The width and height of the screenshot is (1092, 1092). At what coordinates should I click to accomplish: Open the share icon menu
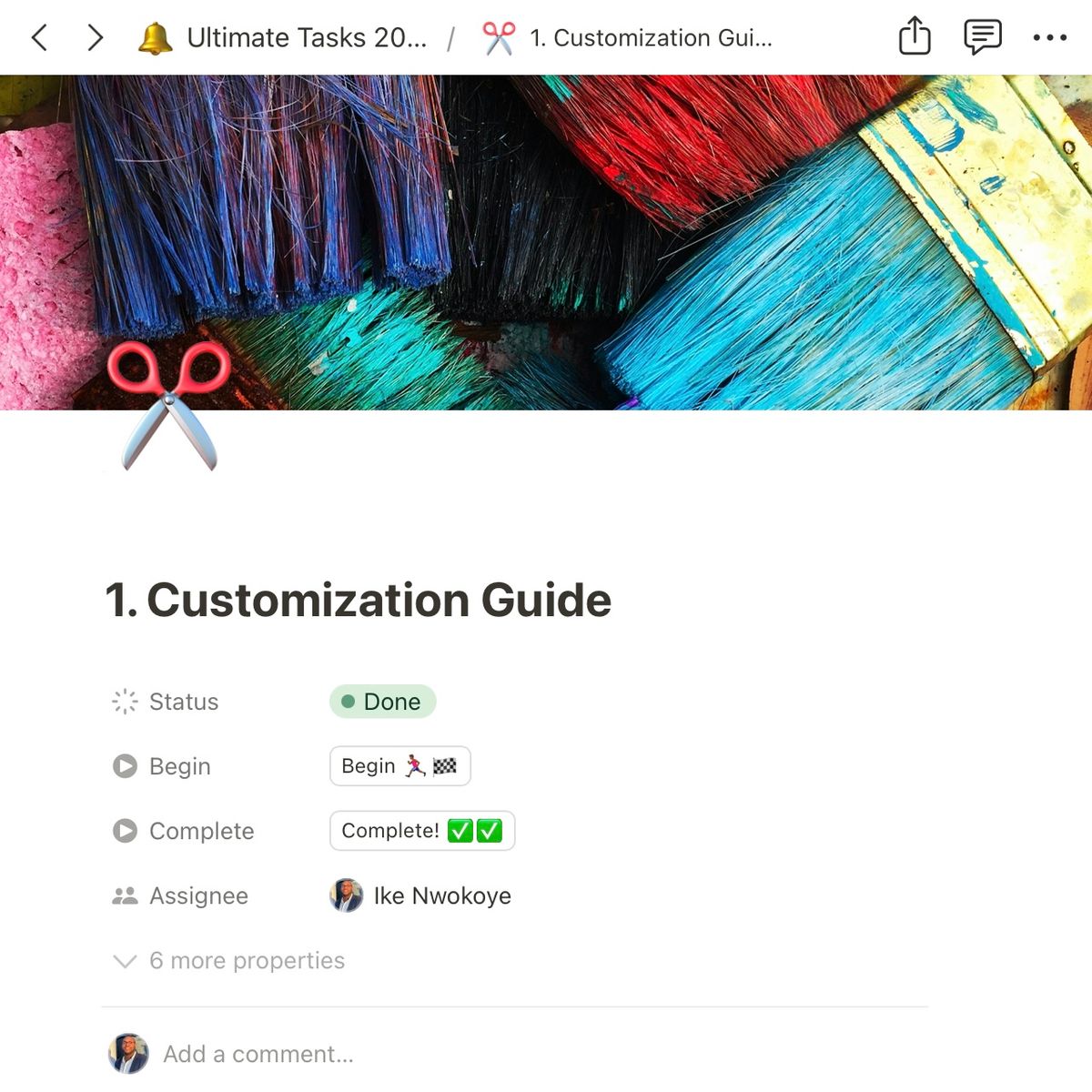pyautogui.click(x=914, y=37)
